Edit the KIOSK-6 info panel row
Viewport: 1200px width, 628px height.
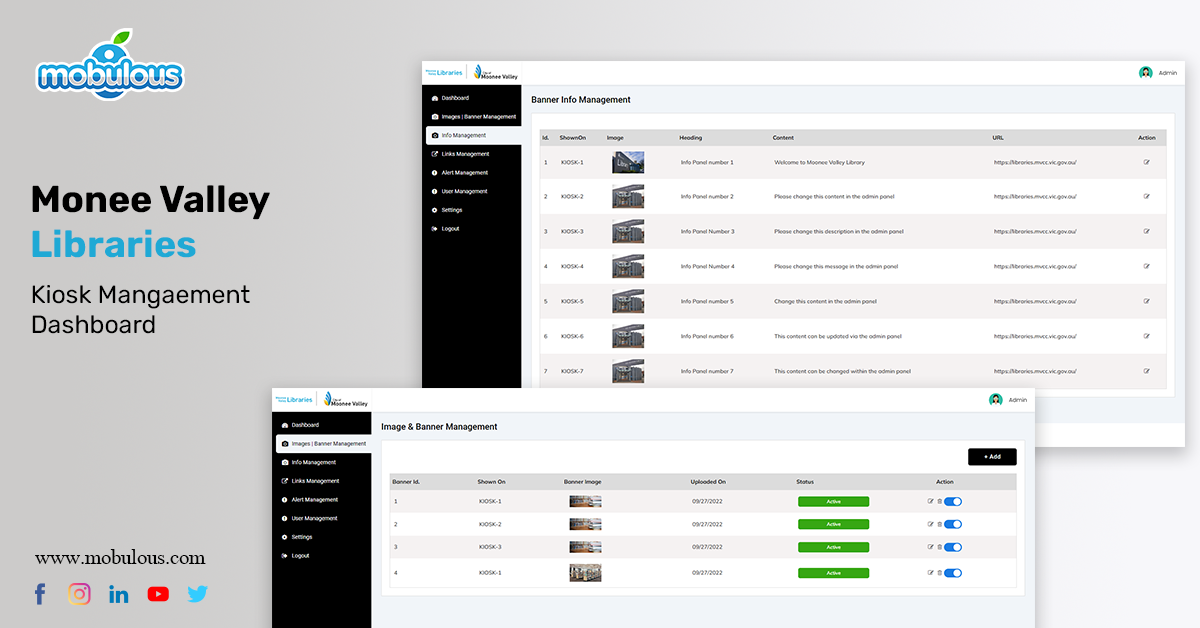[x=1146, y=336]
